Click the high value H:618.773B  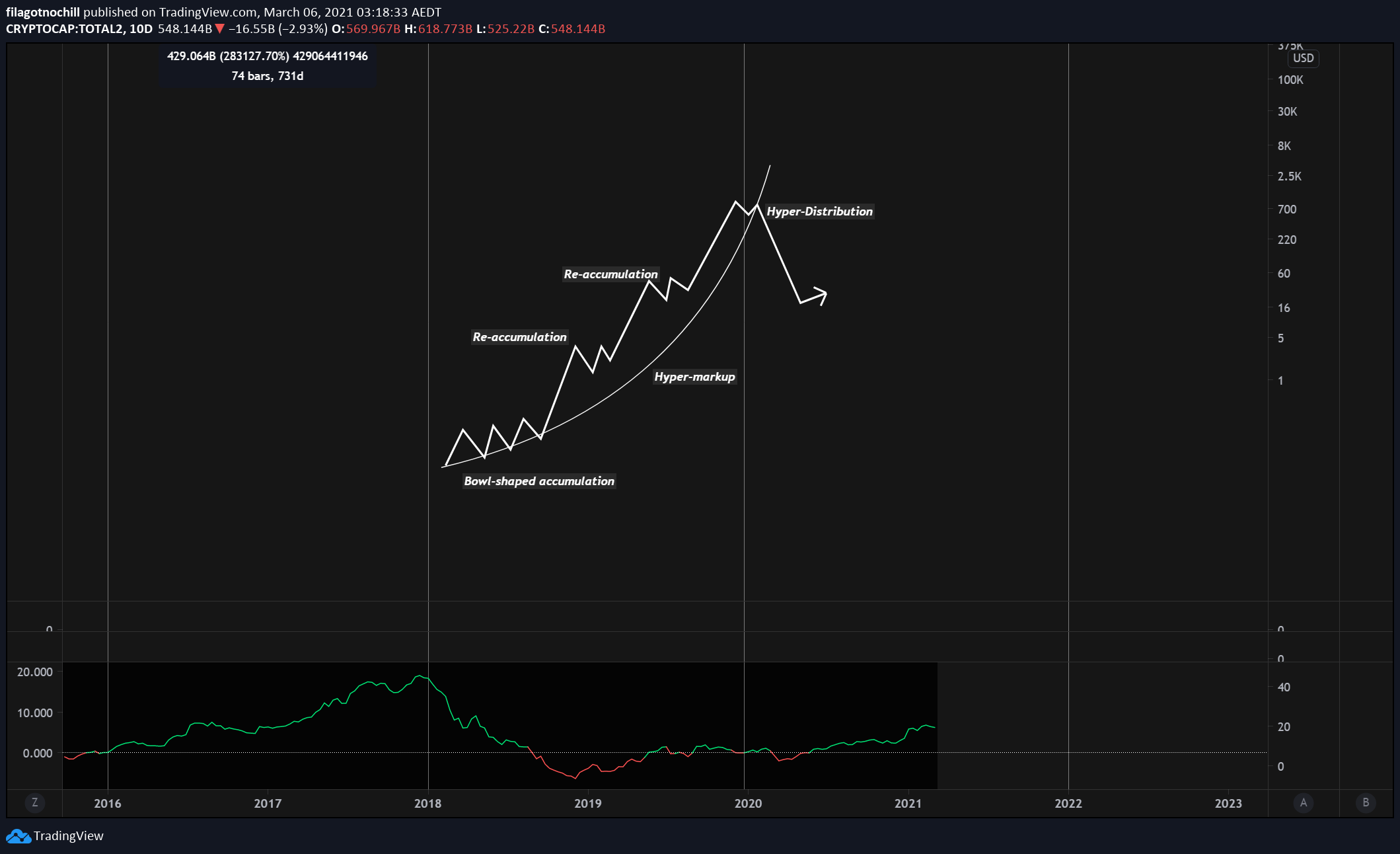tap(438, 29)
